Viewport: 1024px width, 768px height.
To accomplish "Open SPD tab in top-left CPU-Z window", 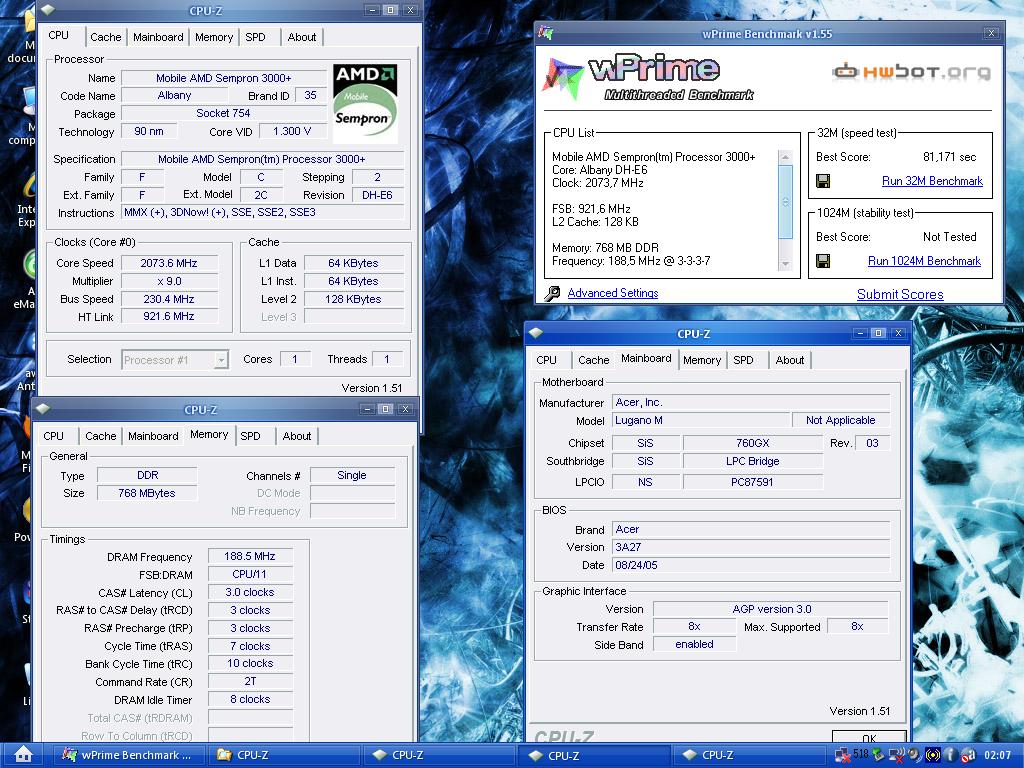I will (255, 37).
